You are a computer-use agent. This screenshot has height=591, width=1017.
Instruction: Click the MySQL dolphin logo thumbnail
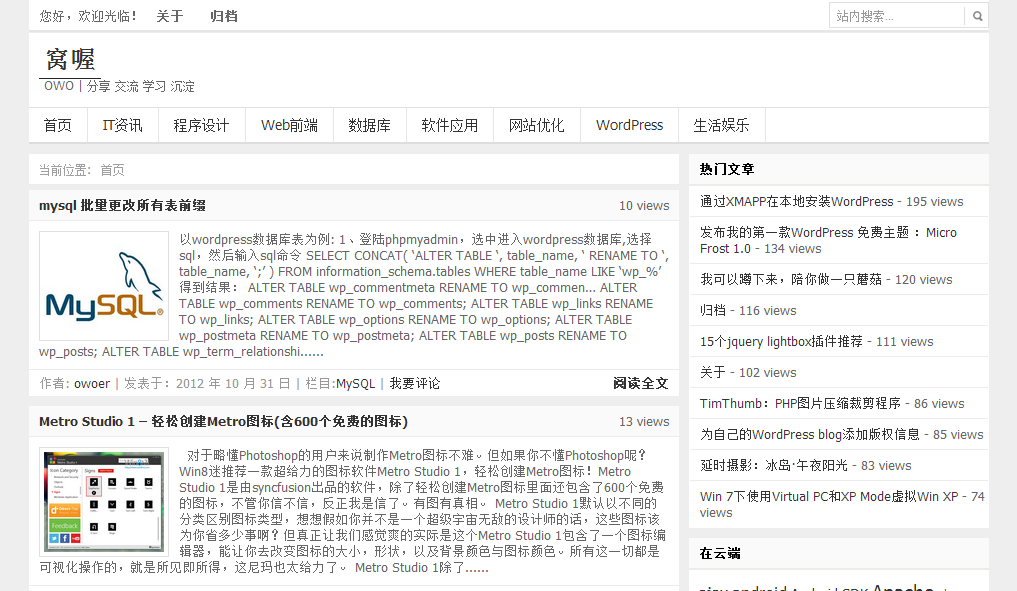tap(104, 286)
